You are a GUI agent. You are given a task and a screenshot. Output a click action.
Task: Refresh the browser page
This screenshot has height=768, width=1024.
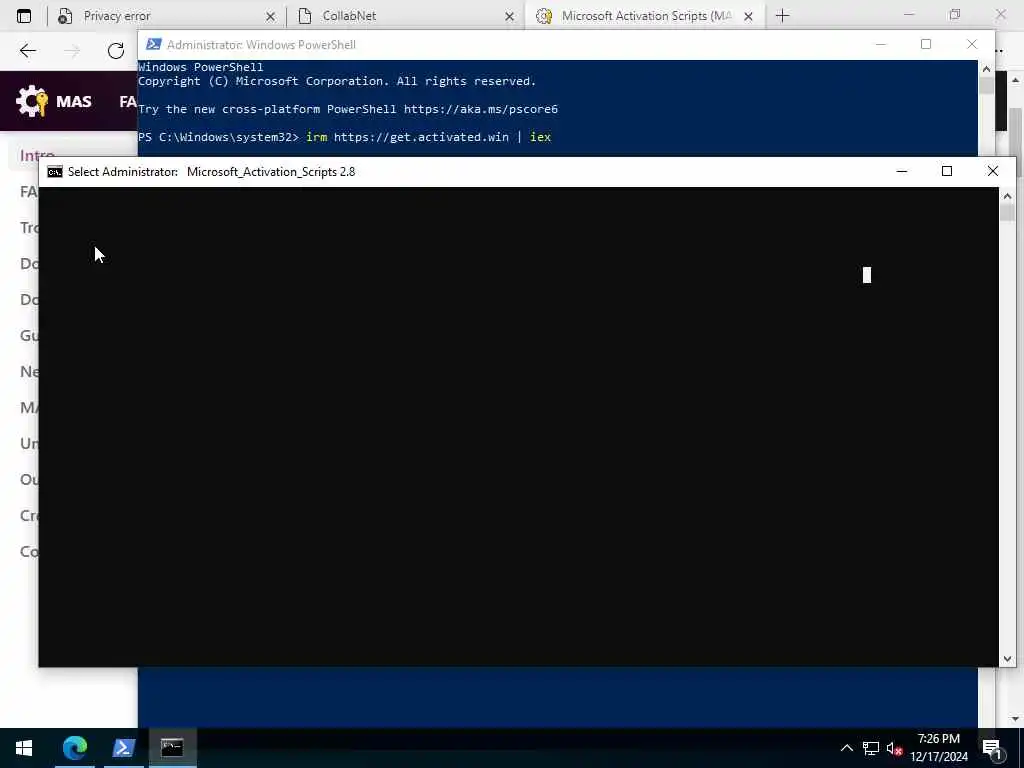(116, 50)
